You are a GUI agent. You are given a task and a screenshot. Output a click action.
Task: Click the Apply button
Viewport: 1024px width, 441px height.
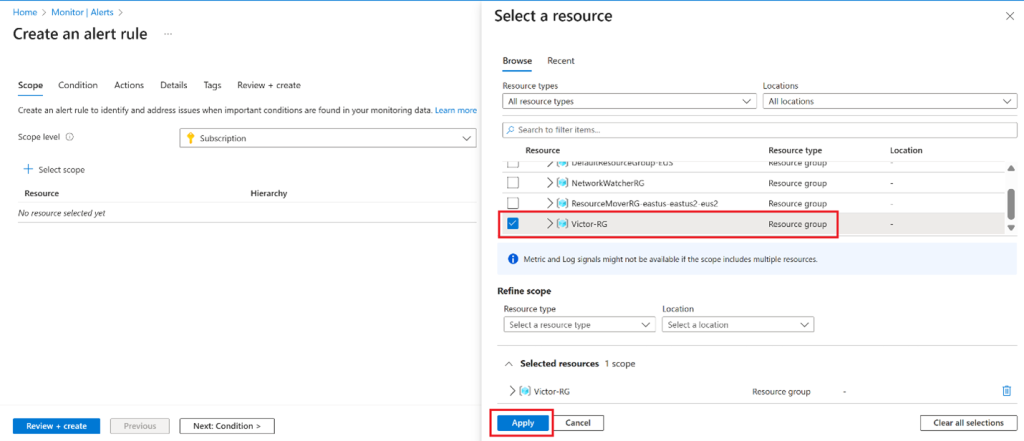(522, 423)
